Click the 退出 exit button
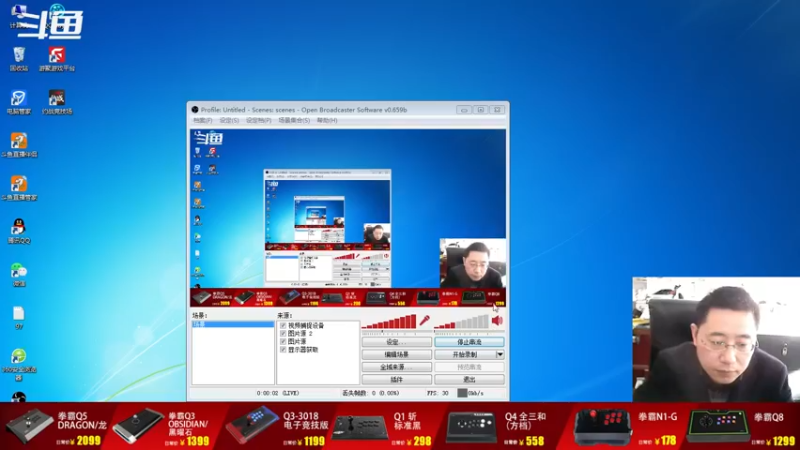Image resolution: width=800 pixels, height=450 pixels. [x=469, y=380]
